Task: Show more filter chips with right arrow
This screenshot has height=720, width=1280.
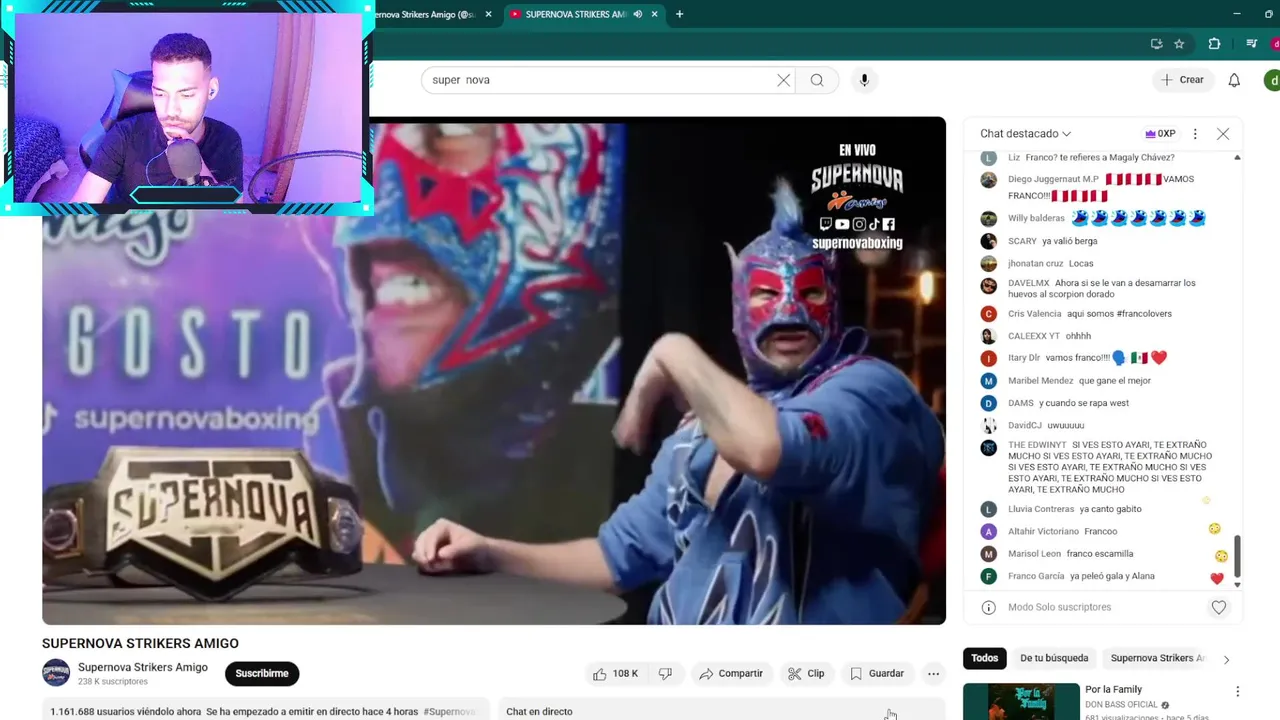Action: [1226, 659]
